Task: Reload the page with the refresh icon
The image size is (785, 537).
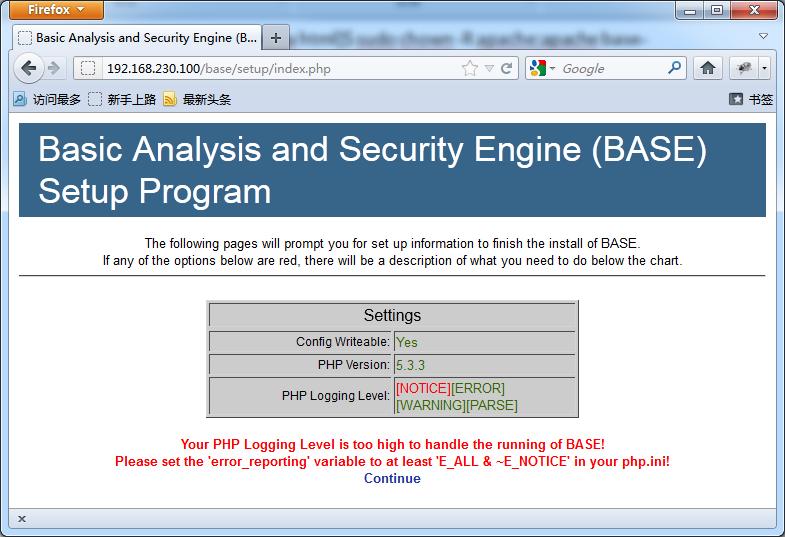Action: click(507, 68)
